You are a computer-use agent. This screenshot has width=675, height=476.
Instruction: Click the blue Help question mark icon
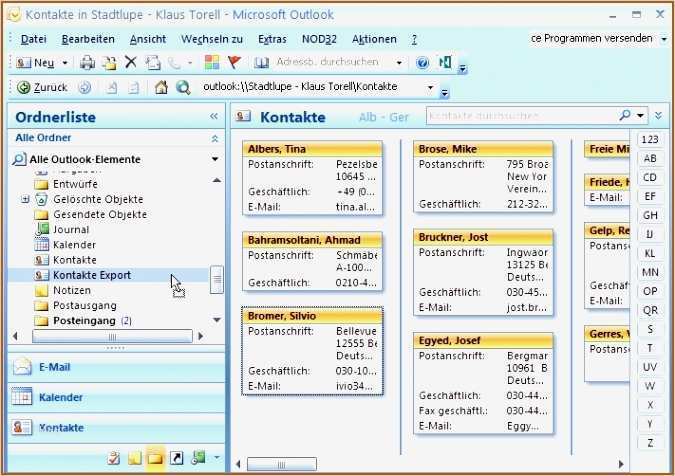point(422,63)
